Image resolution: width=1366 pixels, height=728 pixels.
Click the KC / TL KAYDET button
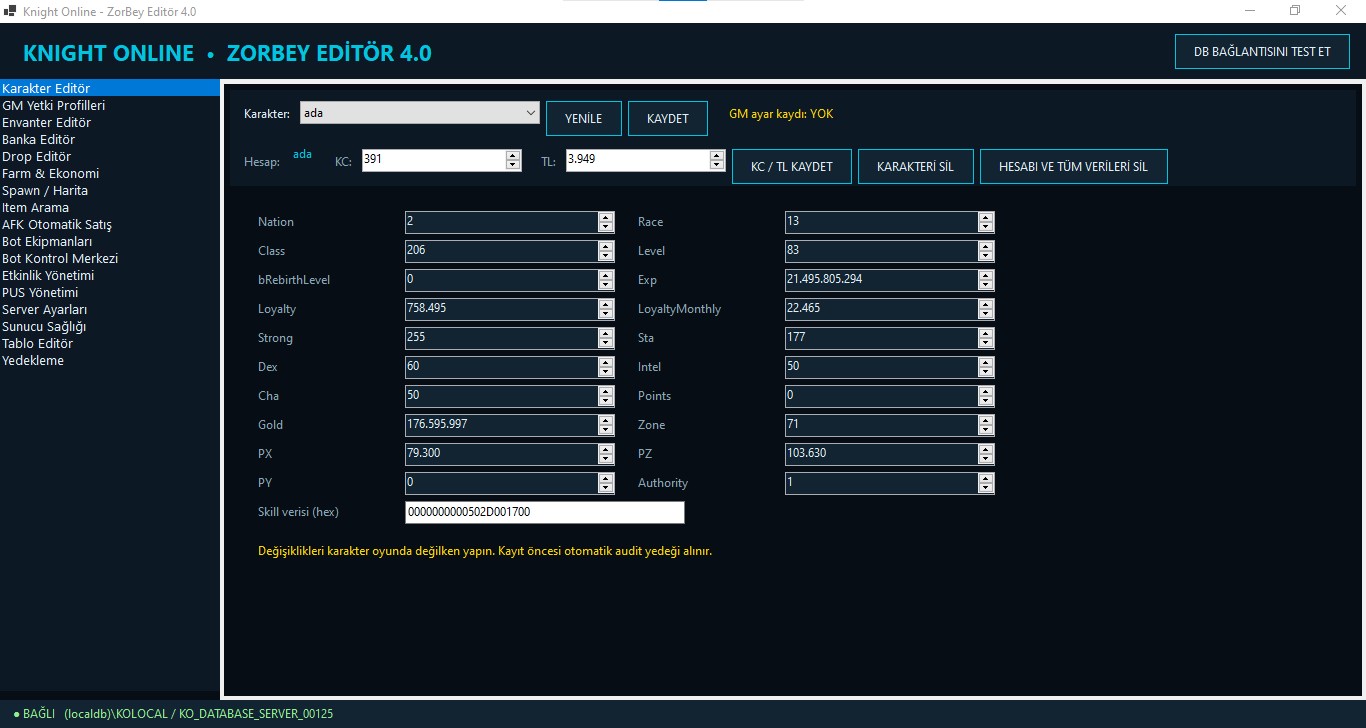(x=792, y=167)
